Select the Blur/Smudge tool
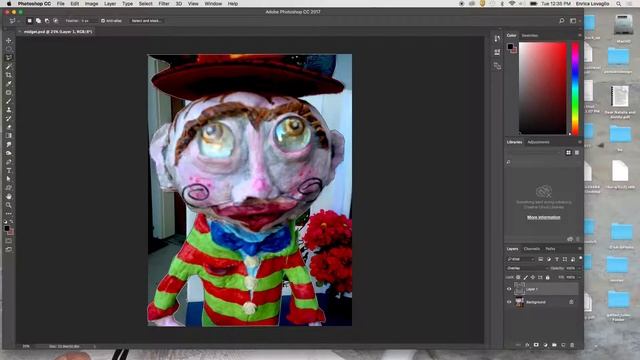 click(x=9, y=144)
